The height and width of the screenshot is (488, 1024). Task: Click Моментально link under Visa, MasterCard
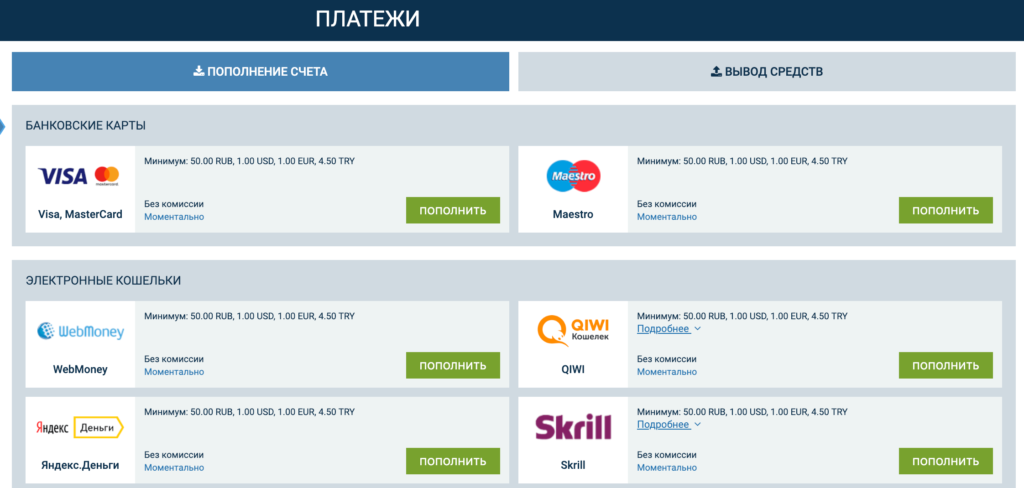point(174,217)
